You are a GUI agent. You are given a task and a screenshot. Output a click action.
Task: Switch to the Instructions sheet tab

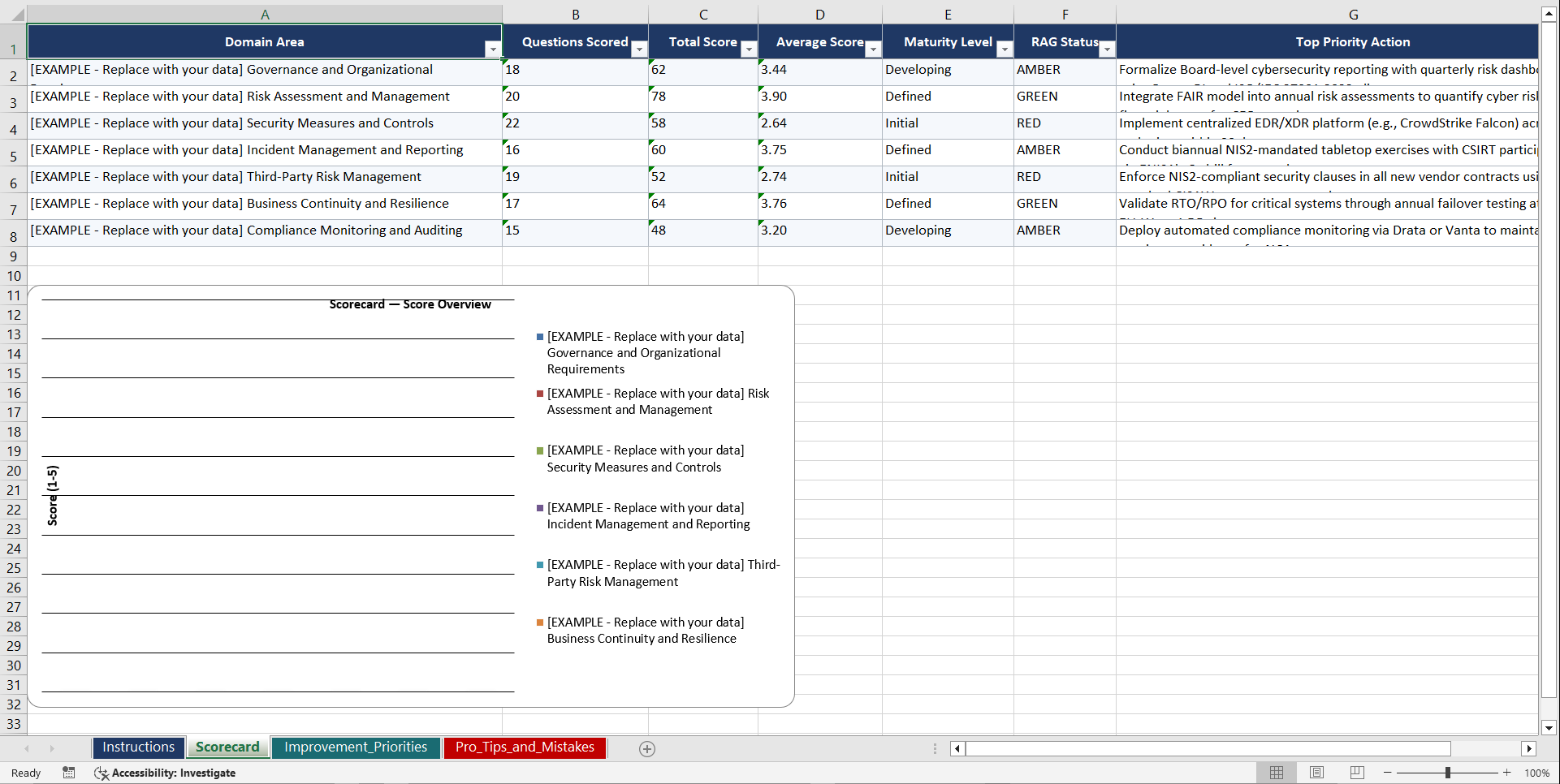pyautogui.click(x=138, y=747)
